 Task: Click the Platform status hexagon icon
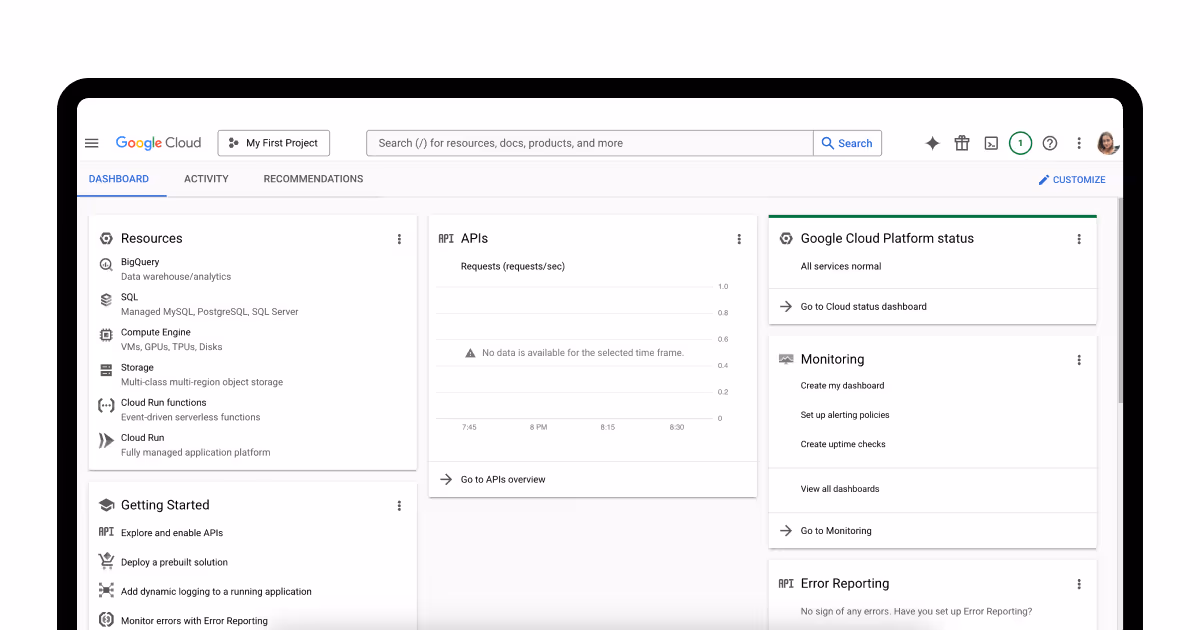tap(786, 238)
